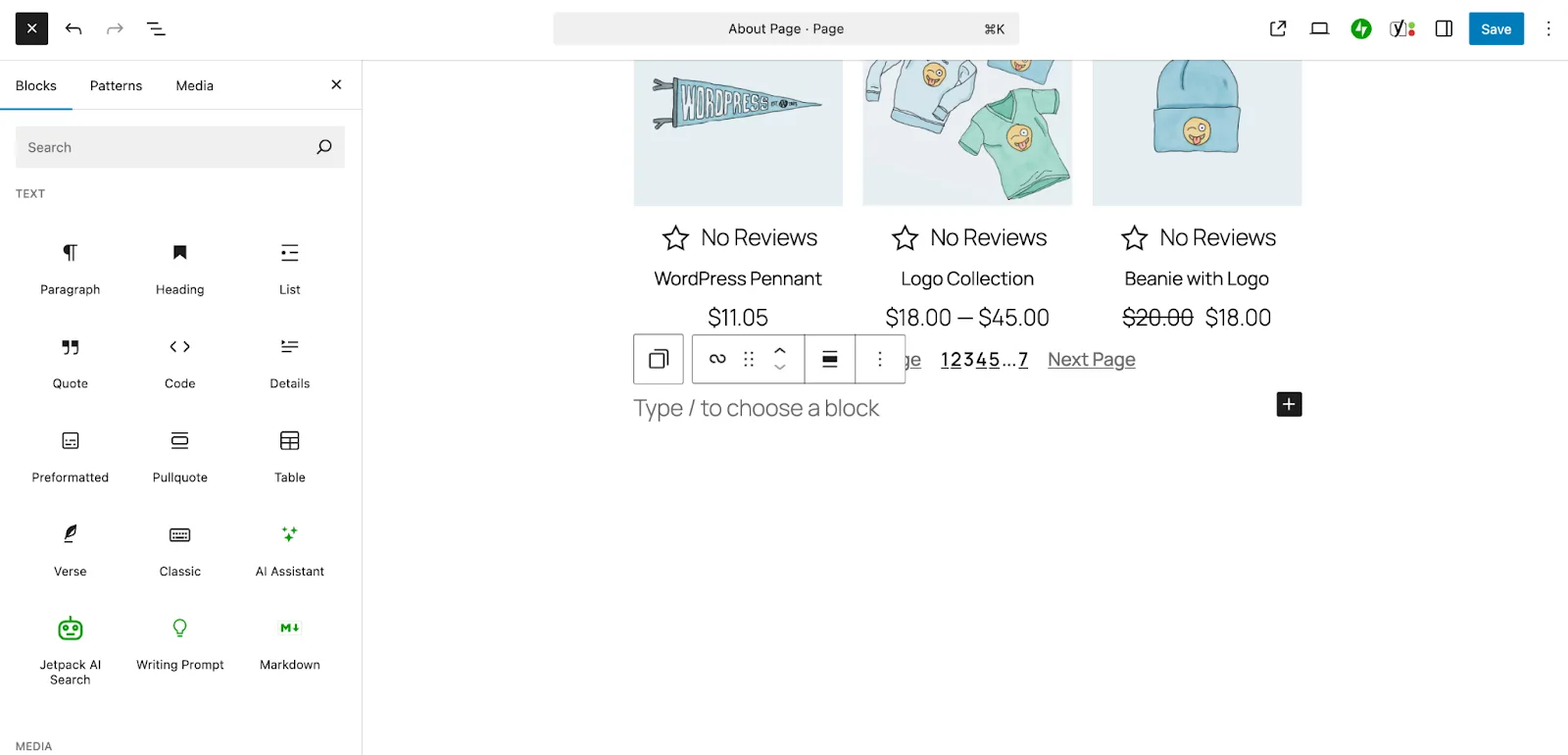
Task: Open the Jetpack panel icon
Action: tap(1361, 29)
